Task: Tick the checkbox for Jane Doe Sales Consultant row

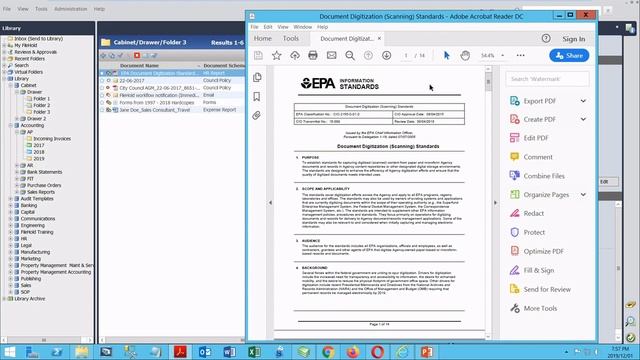Action: pos(102,110)
